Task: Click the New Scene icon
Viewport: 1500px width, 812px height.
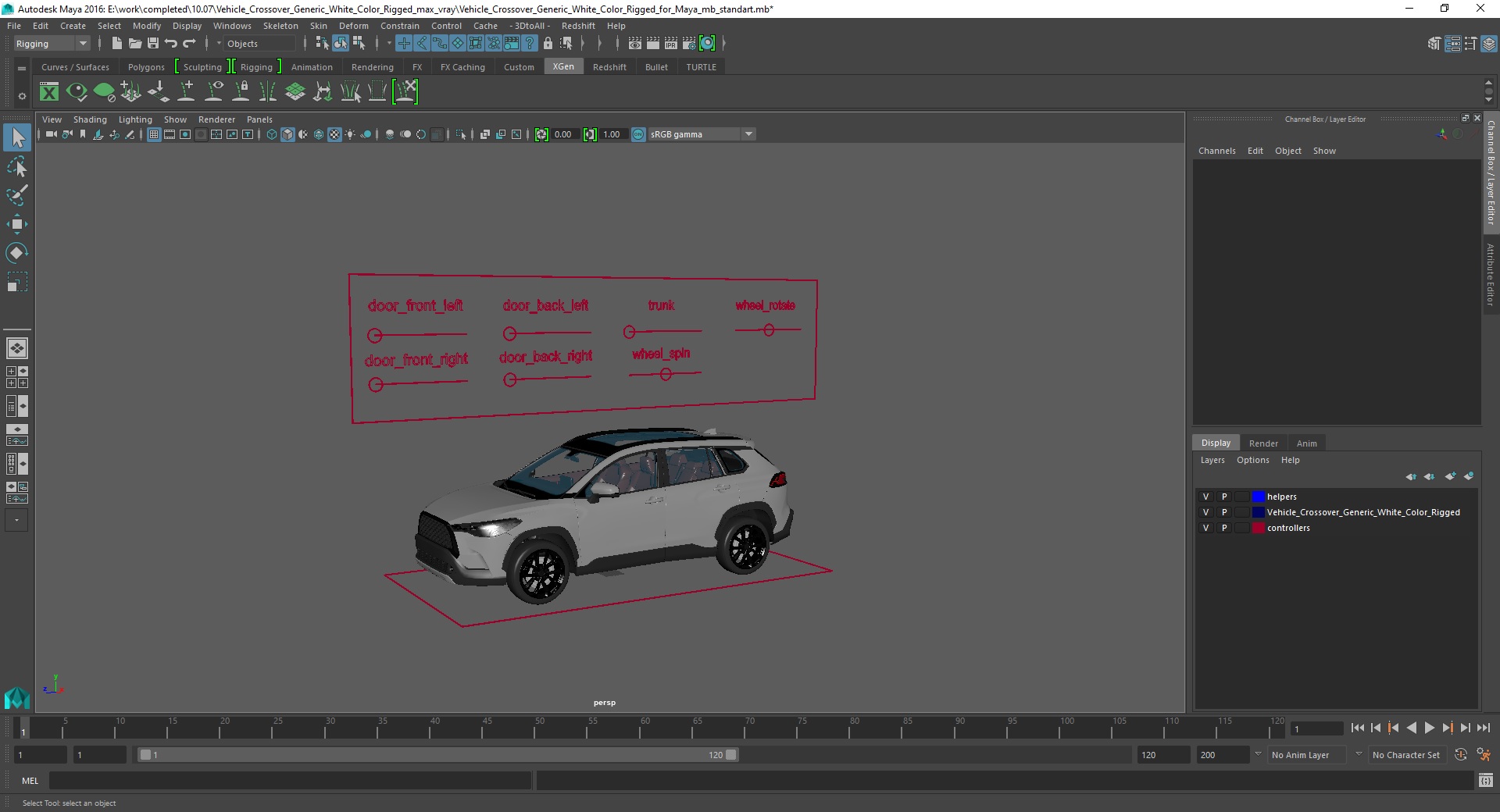Action: pos(116,44)
